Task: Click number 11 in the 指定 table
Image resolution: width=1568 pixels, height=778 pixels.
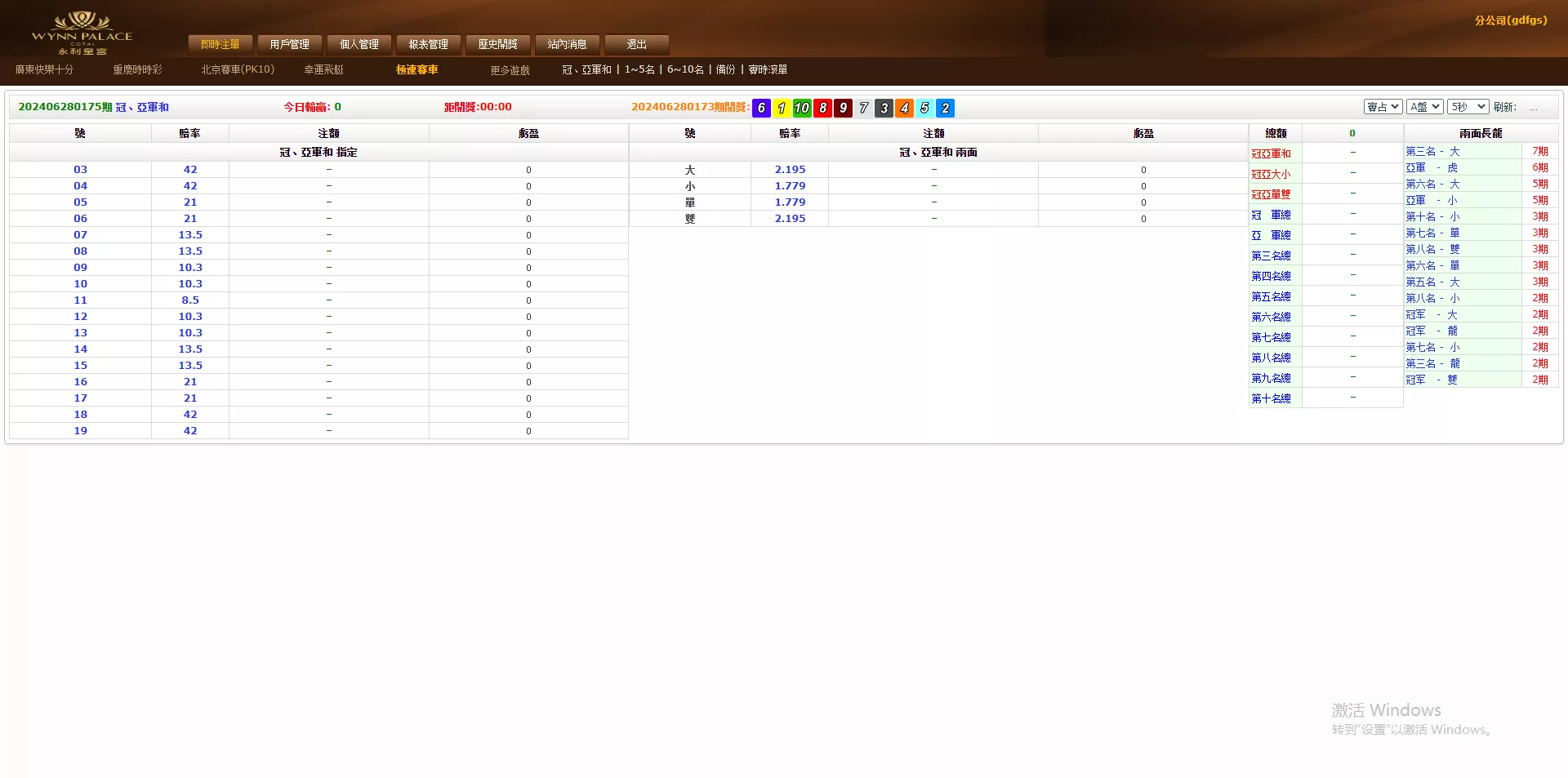Action: coord(80,300)
